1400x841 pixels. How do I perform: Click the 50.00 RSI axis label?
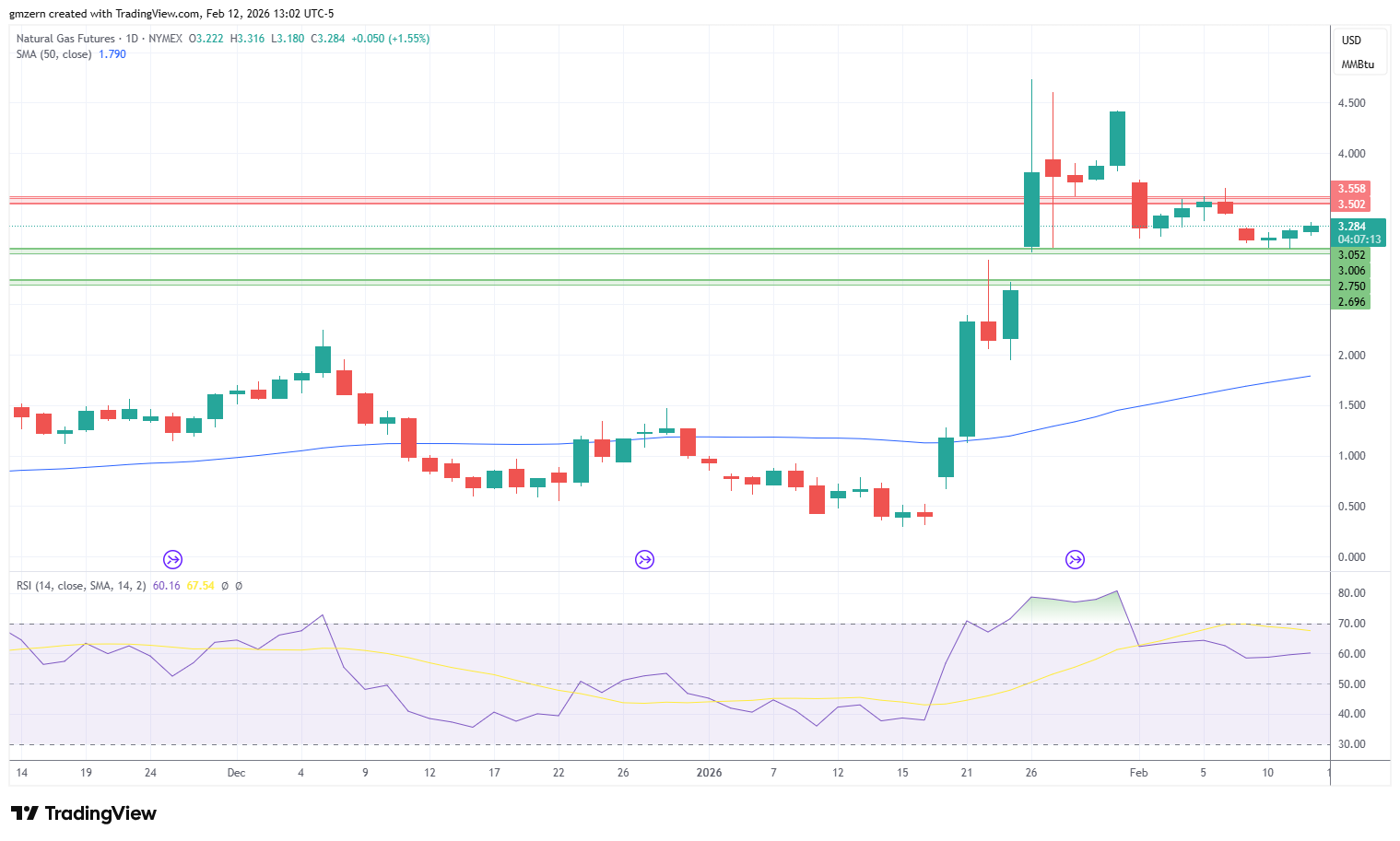[1352, 684]
